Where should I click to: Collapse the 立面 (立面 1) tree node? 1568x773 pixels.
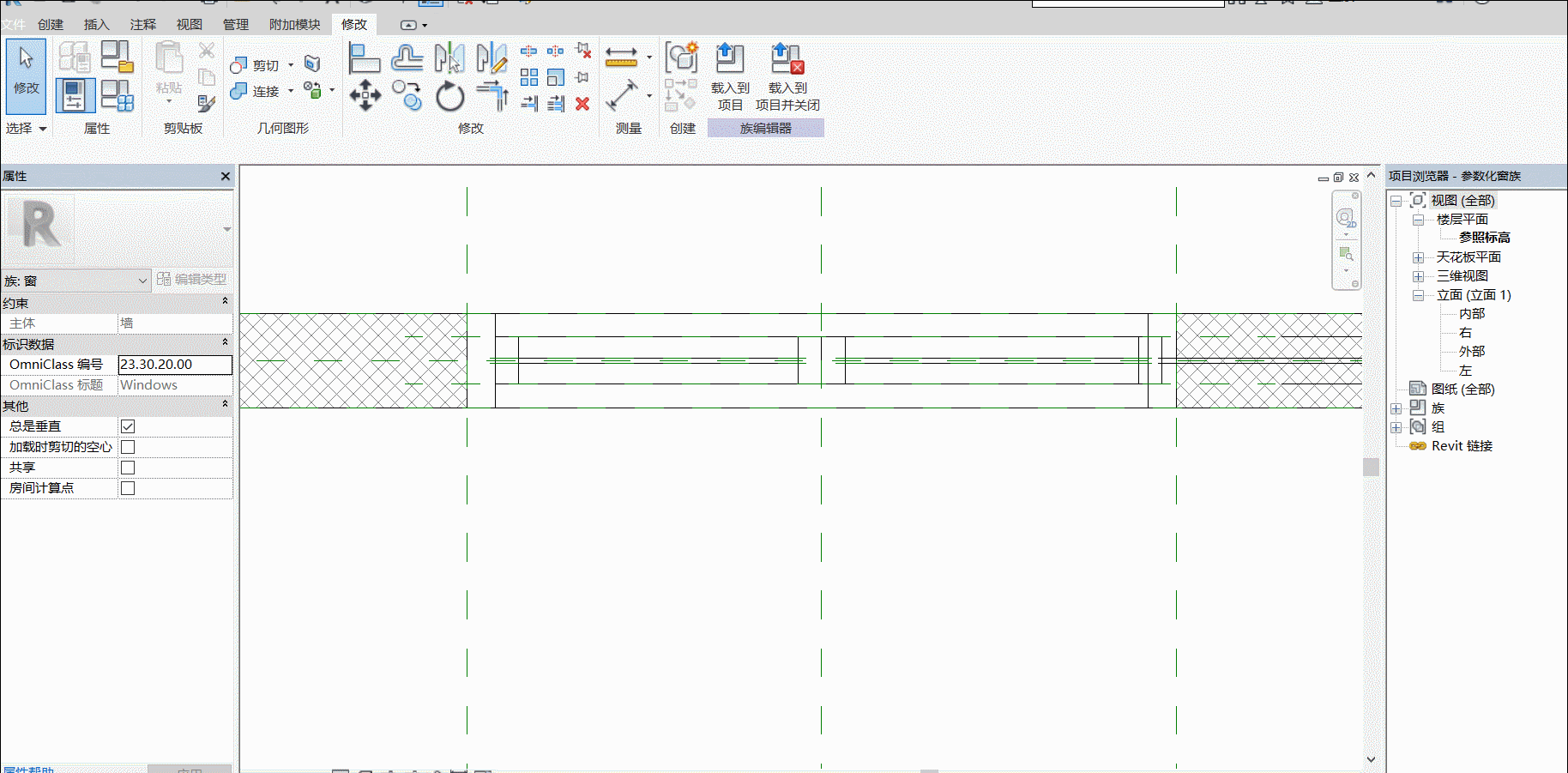1418,295
